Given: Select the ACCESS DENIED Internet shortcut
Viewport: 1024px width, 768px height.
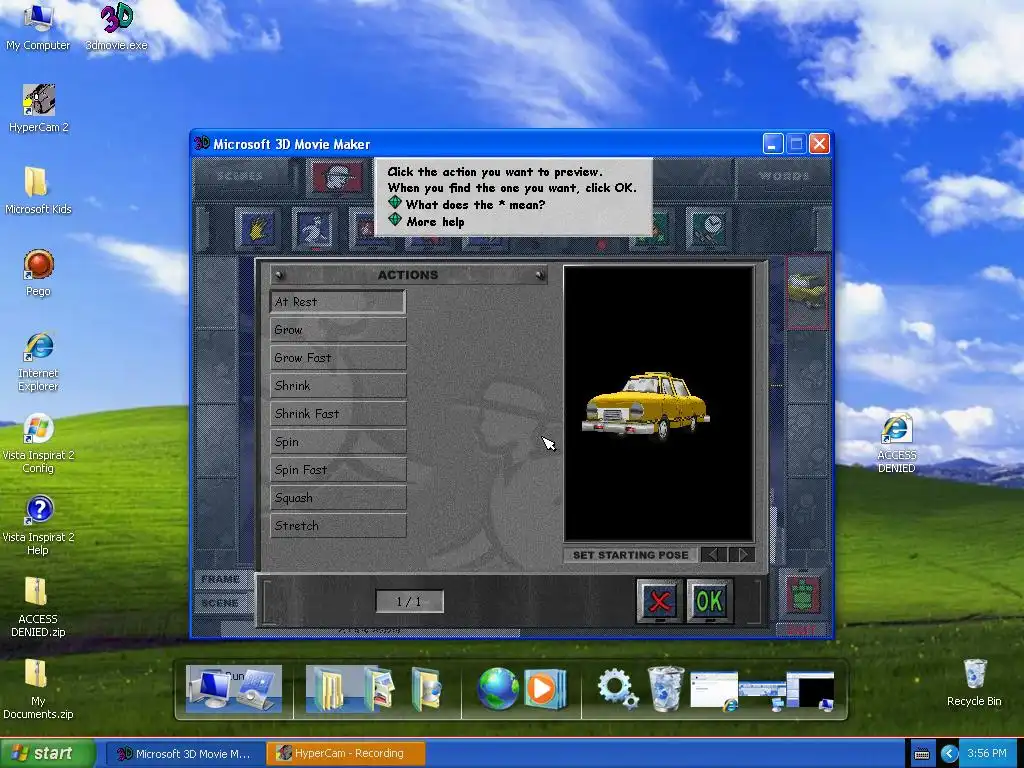Looking at the screenshot, I should [897, 443].
